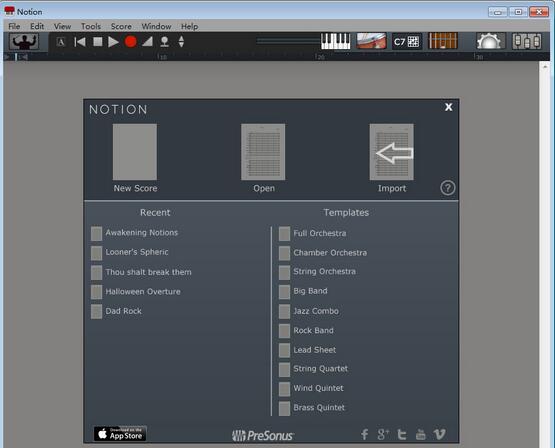Open the File menu
The image size is (555, 448).
[x=14, y=26]
